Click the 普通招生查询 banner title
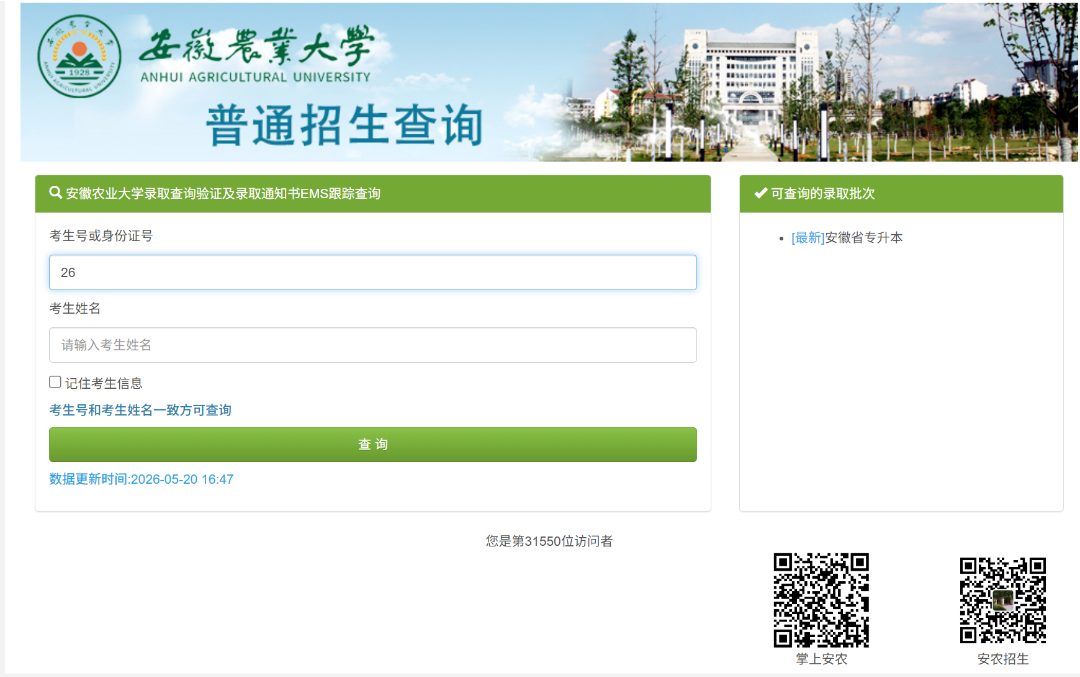Screen dimensions: 1080x677 (x=344, y=125)
